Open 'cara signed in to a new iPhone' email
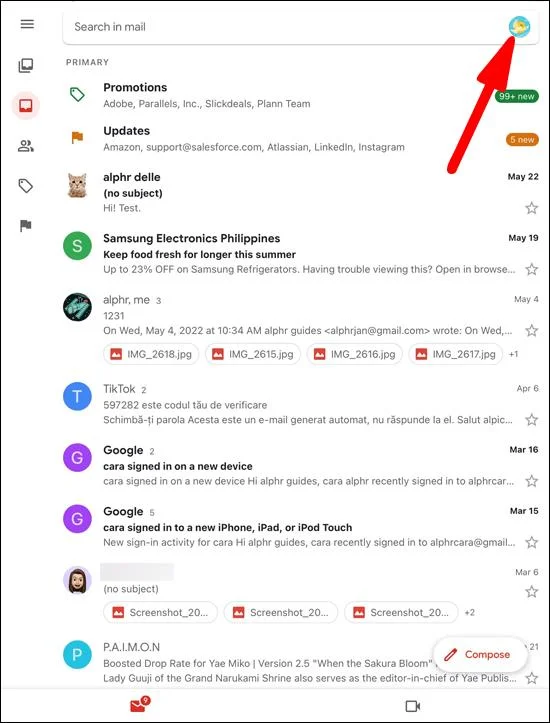 click(301, 527)
